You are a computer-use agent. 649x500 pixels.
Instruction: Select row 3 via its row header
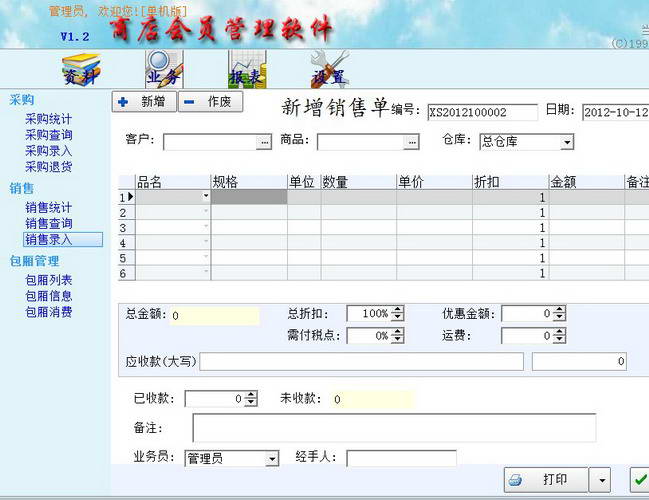coord(127,228)
